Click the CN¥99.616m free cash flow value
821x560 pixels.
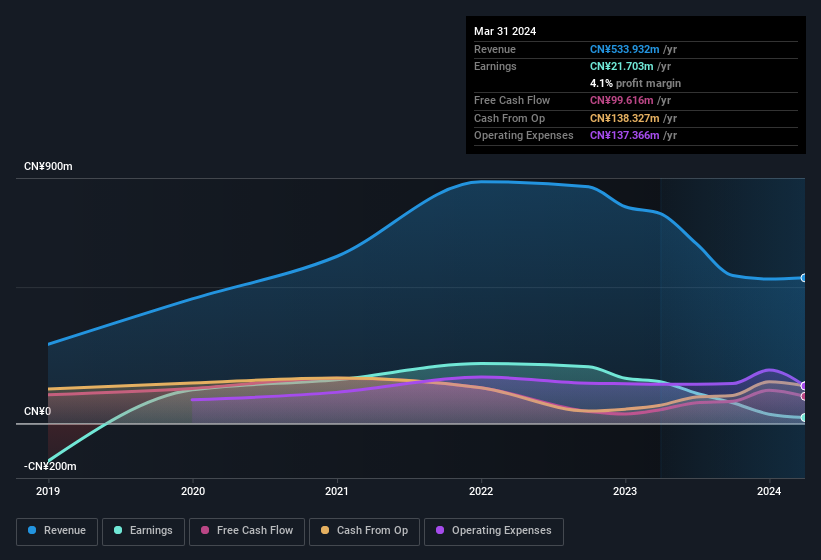pyautogui.click(x=622, y=100)
